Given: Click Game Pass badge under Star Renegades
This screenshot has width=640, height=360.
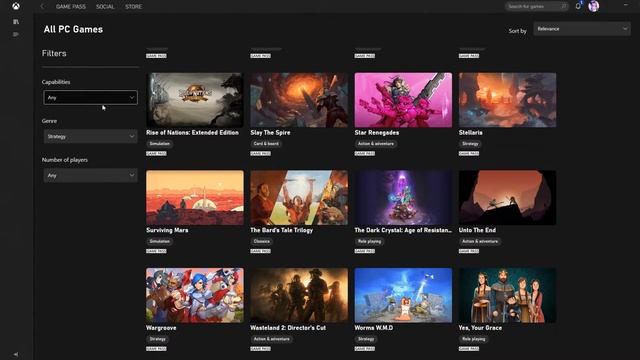Looking at the screenshot, I should (365, 153).
